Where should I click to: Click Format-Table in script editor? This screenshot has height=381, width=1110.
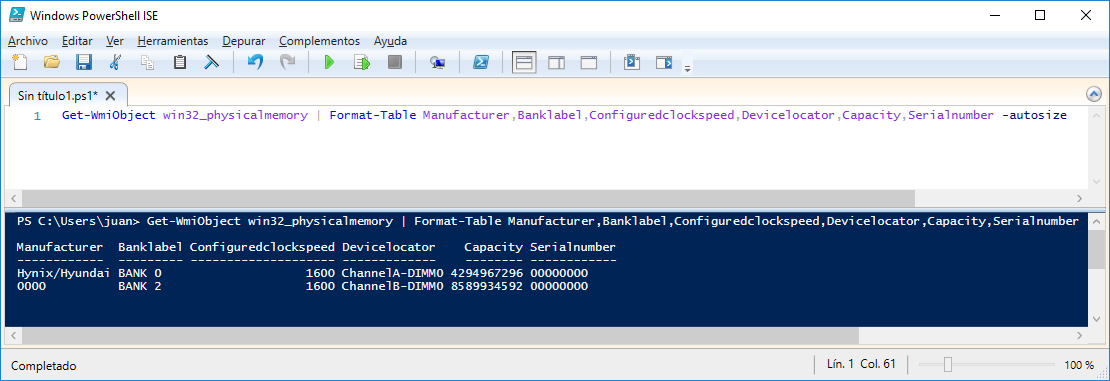click(372, 115)
